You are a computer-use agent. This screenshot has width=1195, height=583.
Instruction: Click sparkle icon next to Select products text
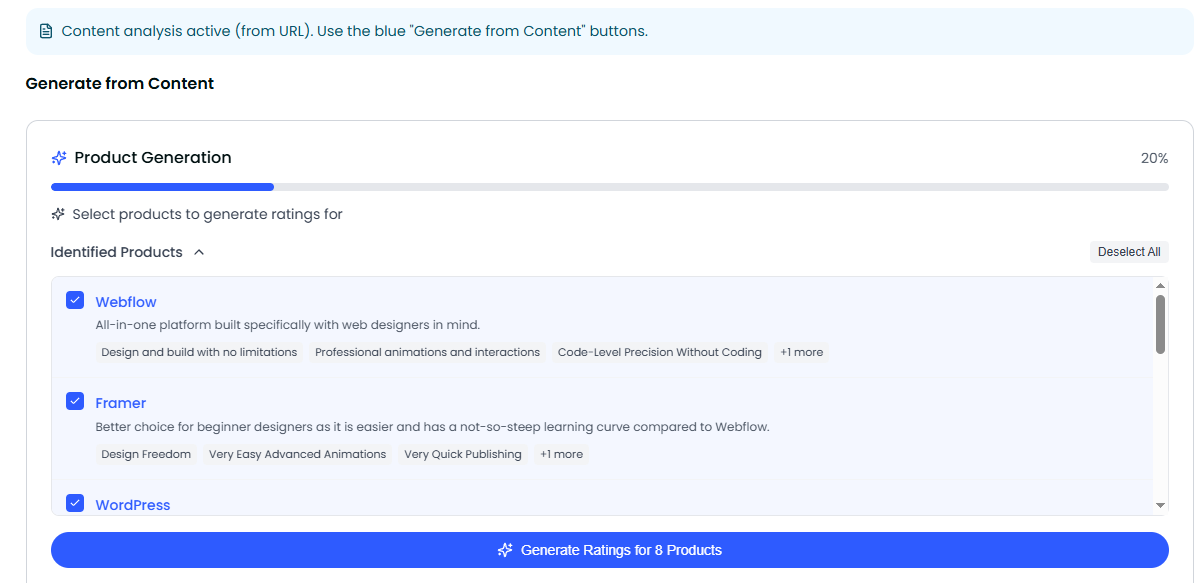58,214
